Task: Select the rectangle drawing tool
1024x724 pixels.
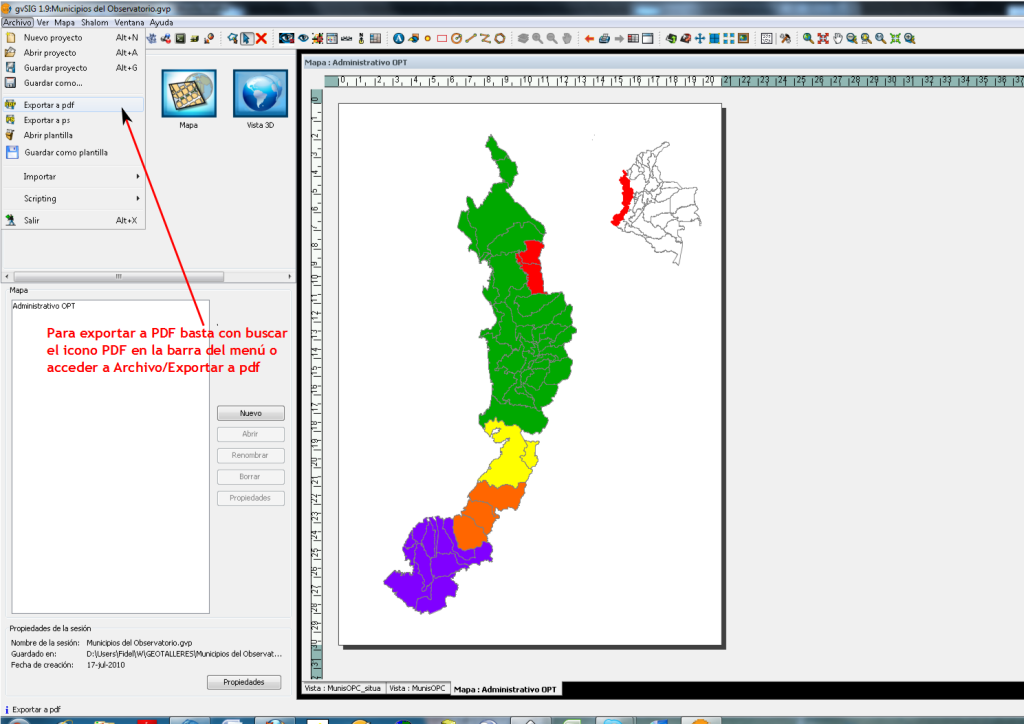Action: [441, 37]
